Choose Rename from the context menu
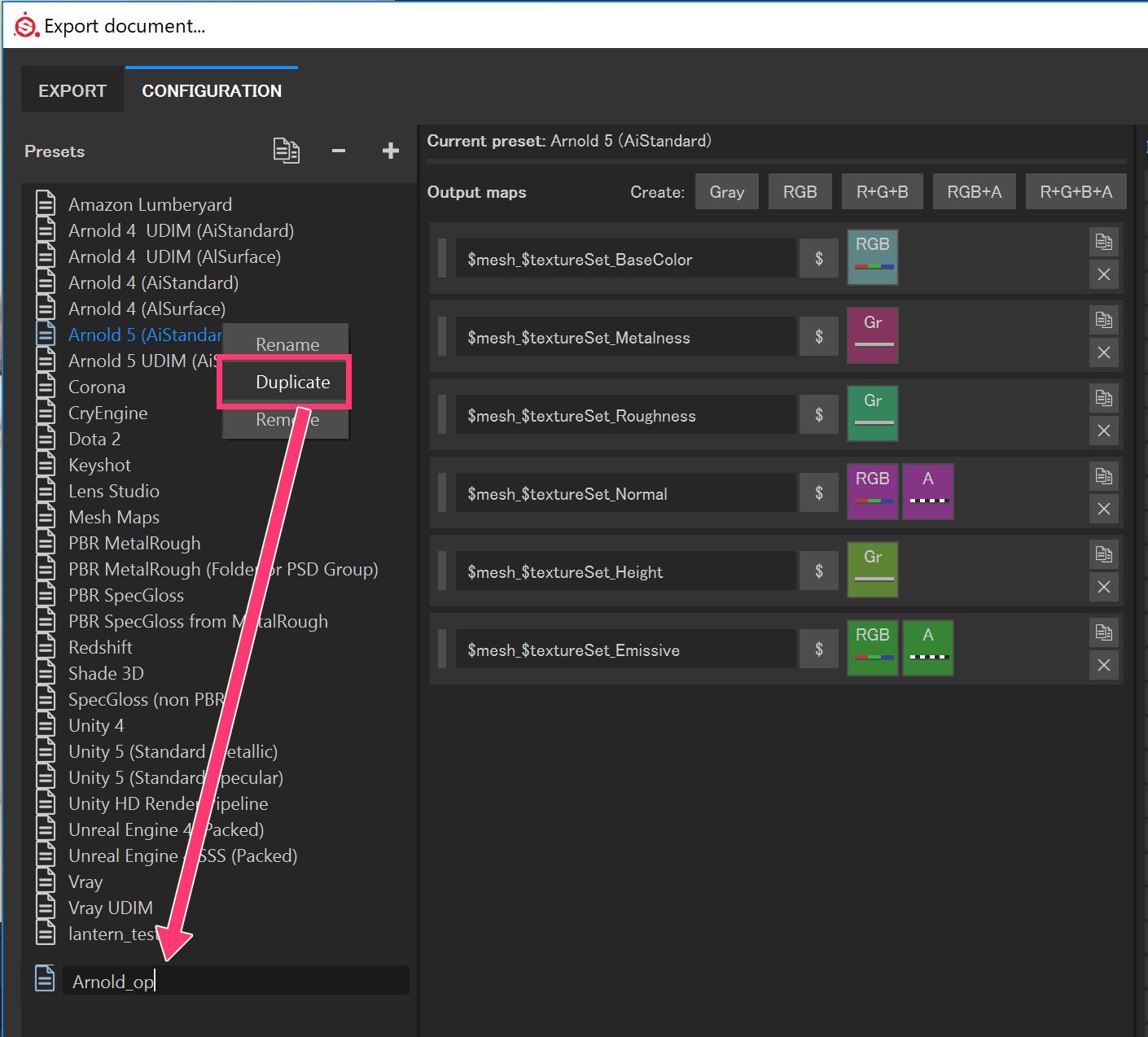1148x1037 pixels. tap(287, 343)
